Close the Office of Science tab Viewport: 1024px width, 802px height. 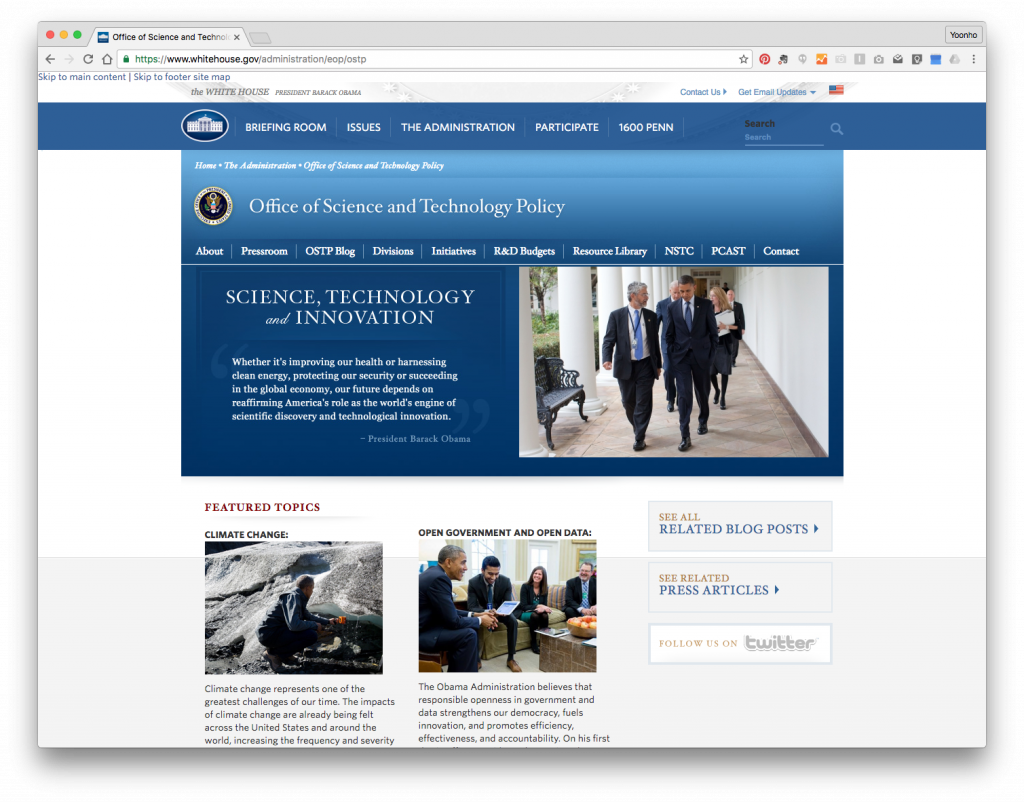tap(236, 37)
